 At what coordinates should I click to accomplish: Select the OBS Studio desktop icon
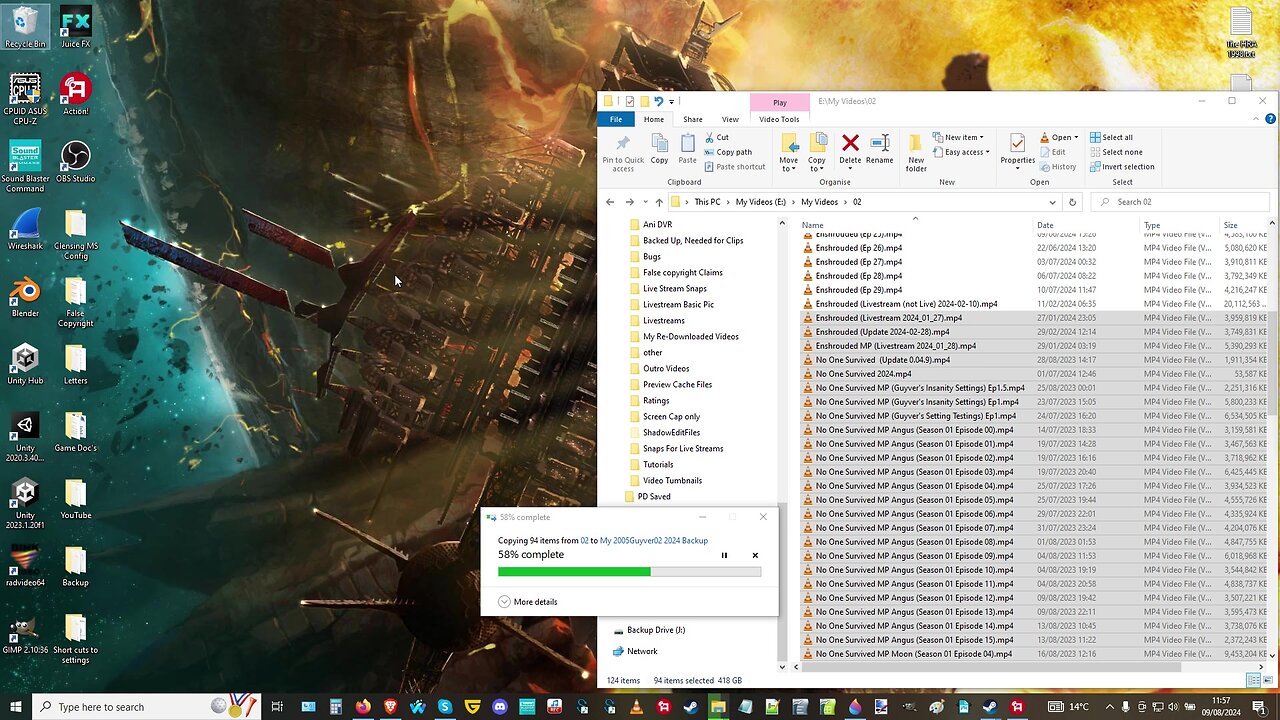[x=75, y=161]
